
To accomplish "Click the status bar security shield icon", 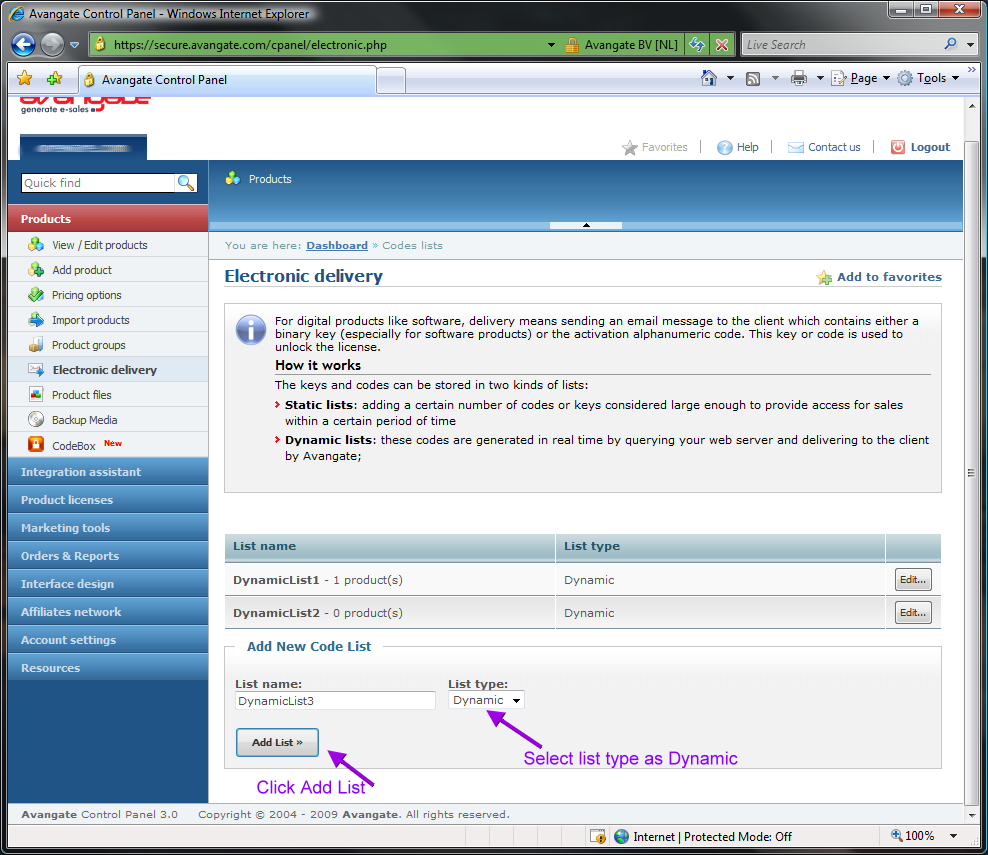I will (x=597, y=836).
